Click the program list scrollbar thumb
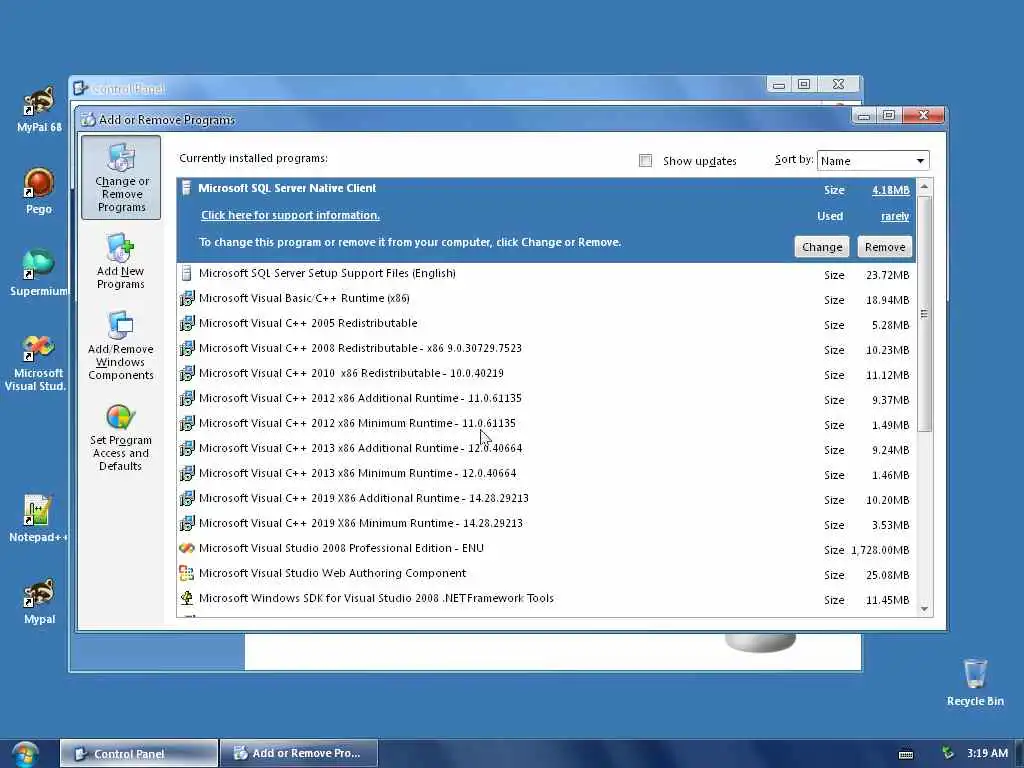This screenshot has height=768, width=1024. 924,313
